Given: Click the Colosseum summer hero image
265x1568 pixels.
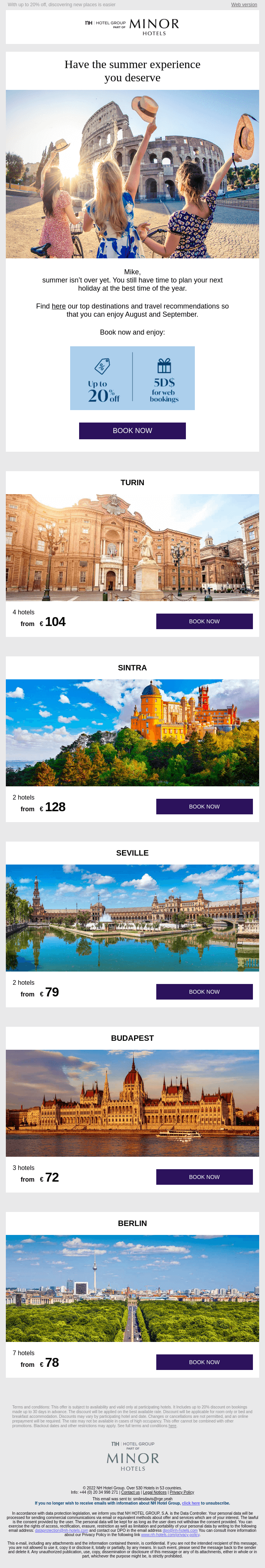Looking at the screenshot, I should [132, 174].
